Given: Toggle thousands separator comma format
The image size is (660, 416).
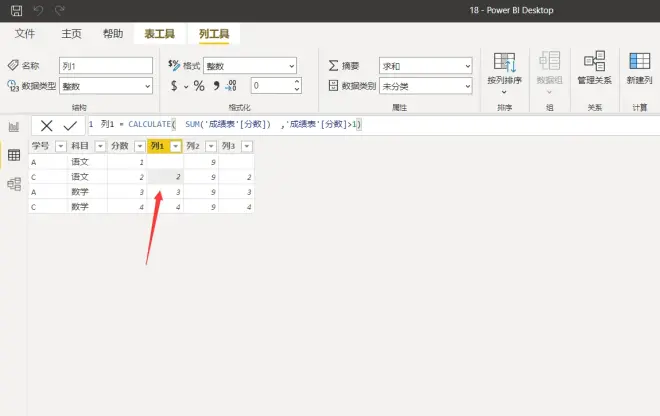Looking at the screenshot, I should coord(215,86).
